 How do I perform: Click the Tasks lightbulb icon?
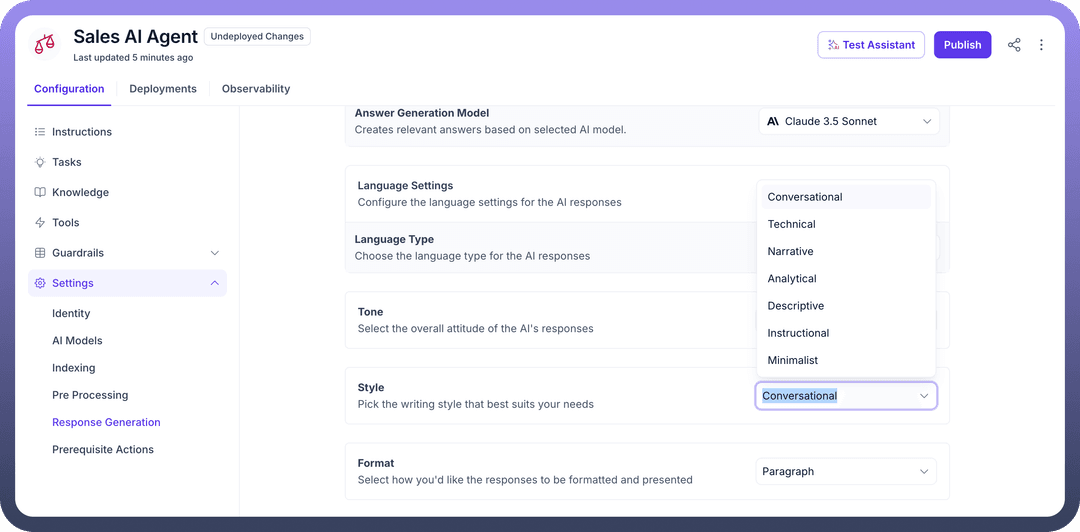coord(40,162)
